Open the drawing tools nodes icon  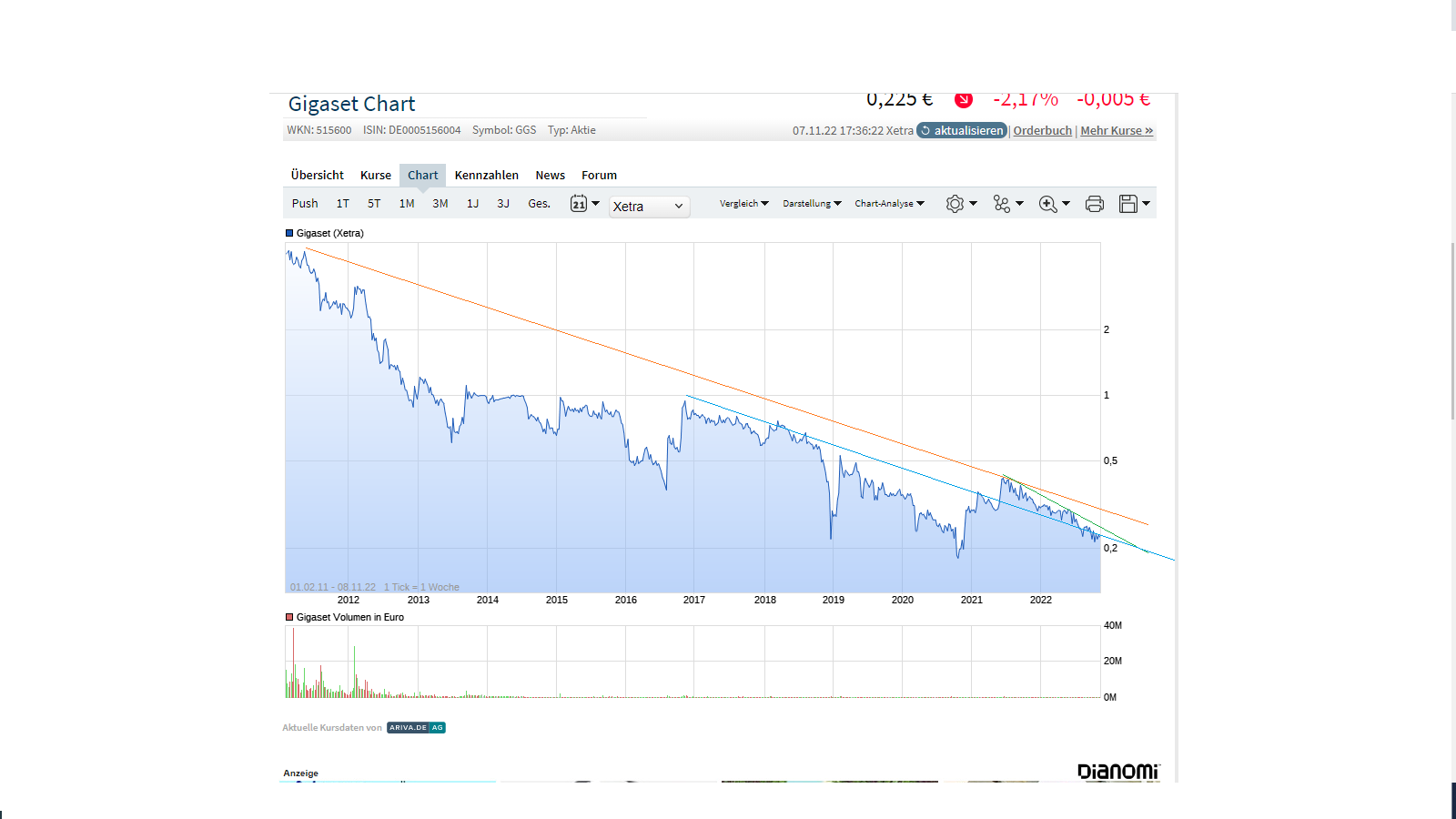pyautogui.click(x=1002, y=204)
